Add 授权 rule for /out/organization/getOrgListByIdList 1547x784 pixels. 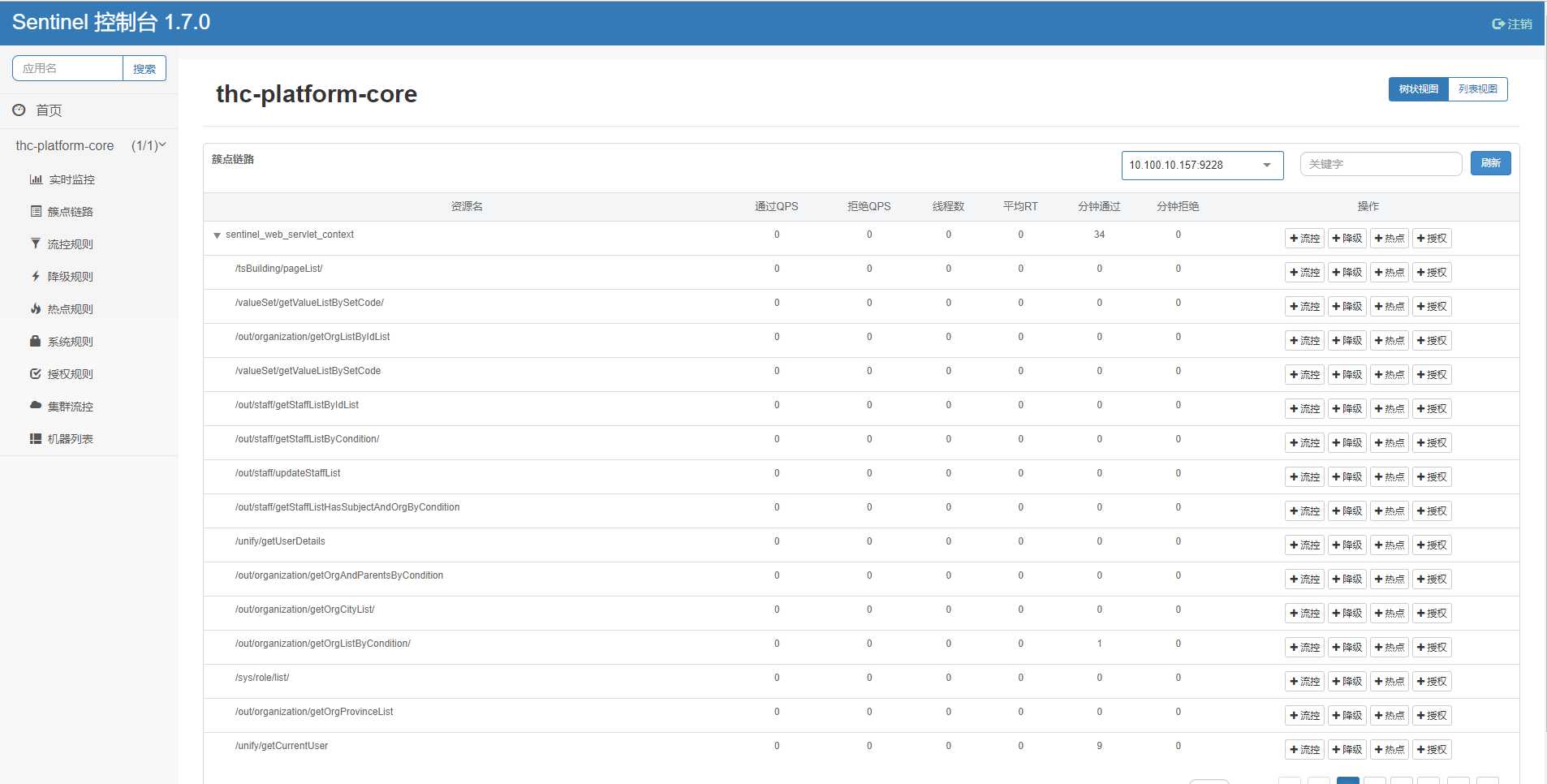pos(1432,341)
